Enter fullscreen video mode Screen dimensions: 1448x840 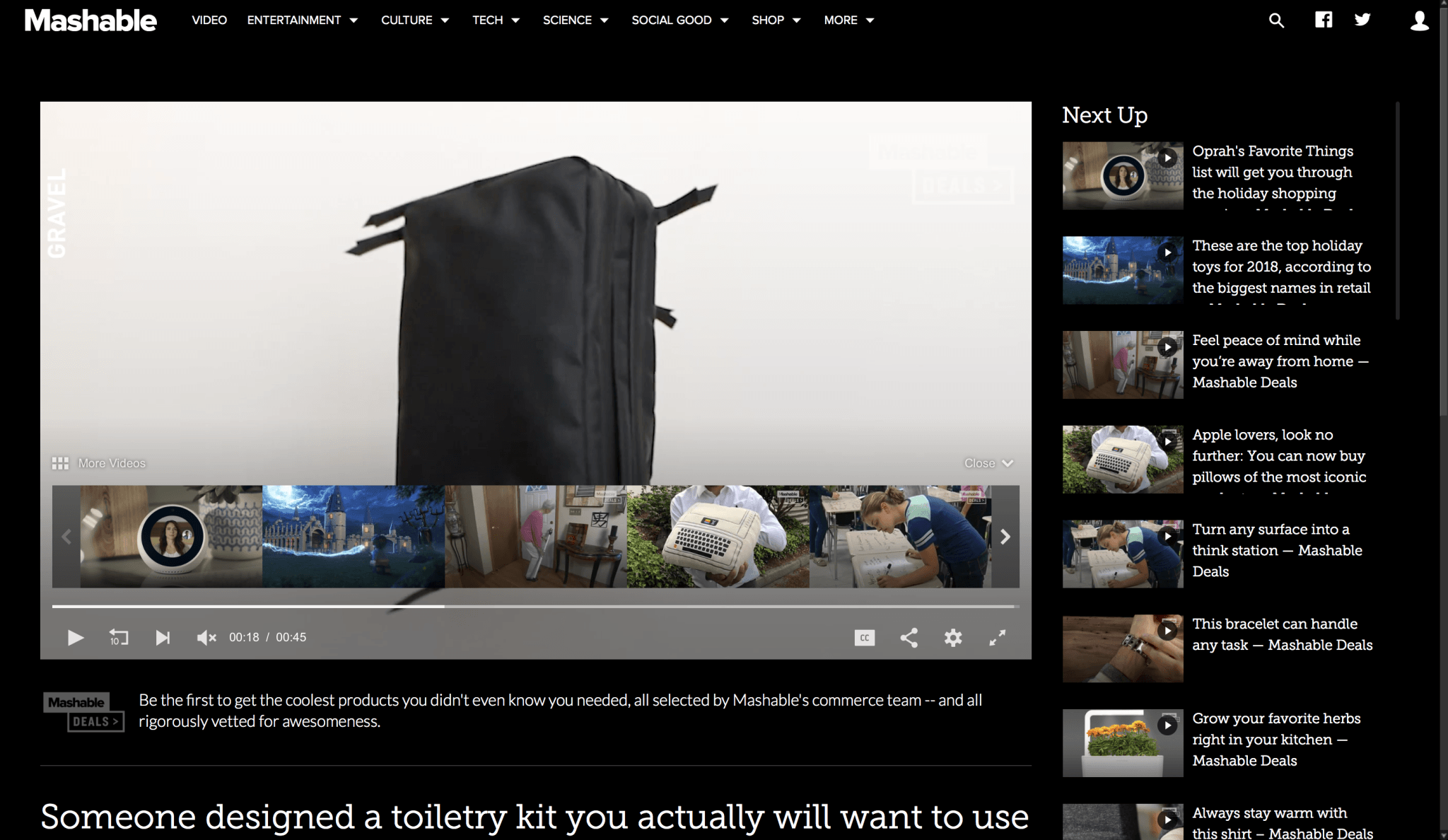[997, 638]
